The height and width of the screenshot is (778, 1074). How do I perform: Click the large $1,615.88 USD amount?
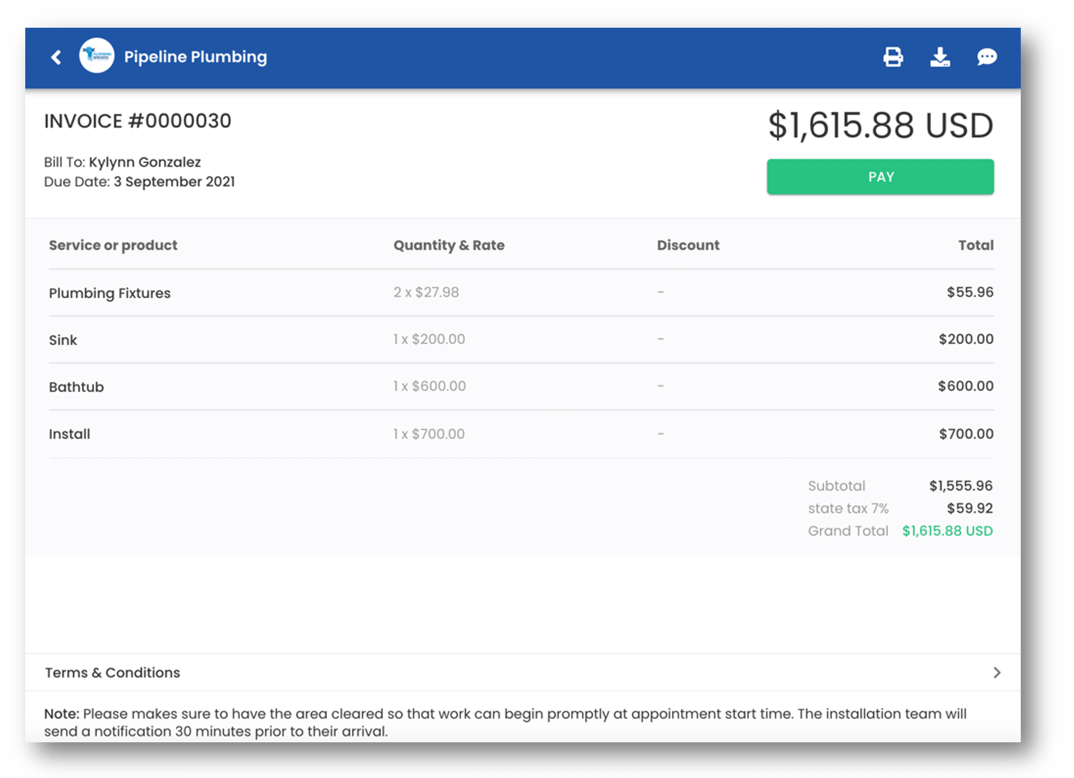[880, 125]
